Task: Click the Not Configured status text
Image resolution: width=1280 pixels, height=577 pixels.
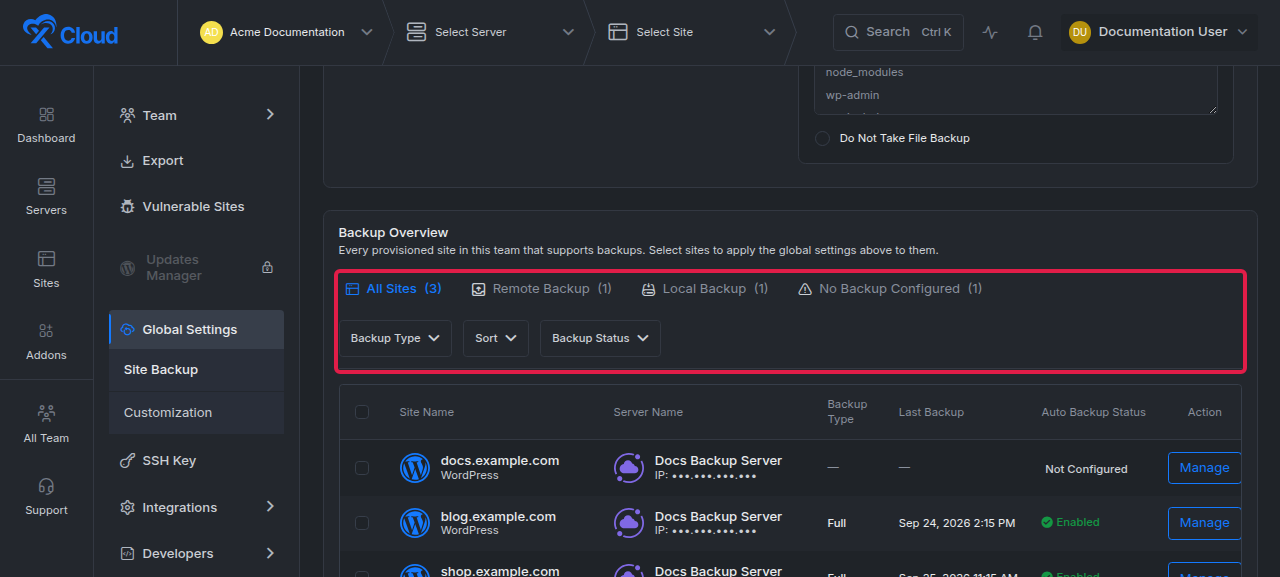Action: coord(1086,469)
